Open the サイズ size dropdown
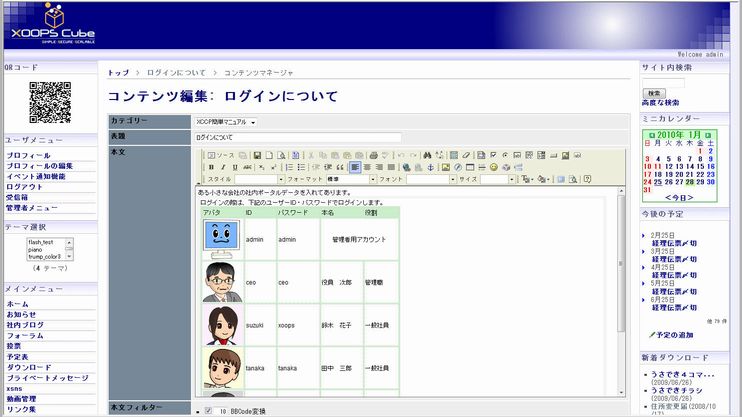The image size is (742, 417). click(x=512, y=179)
